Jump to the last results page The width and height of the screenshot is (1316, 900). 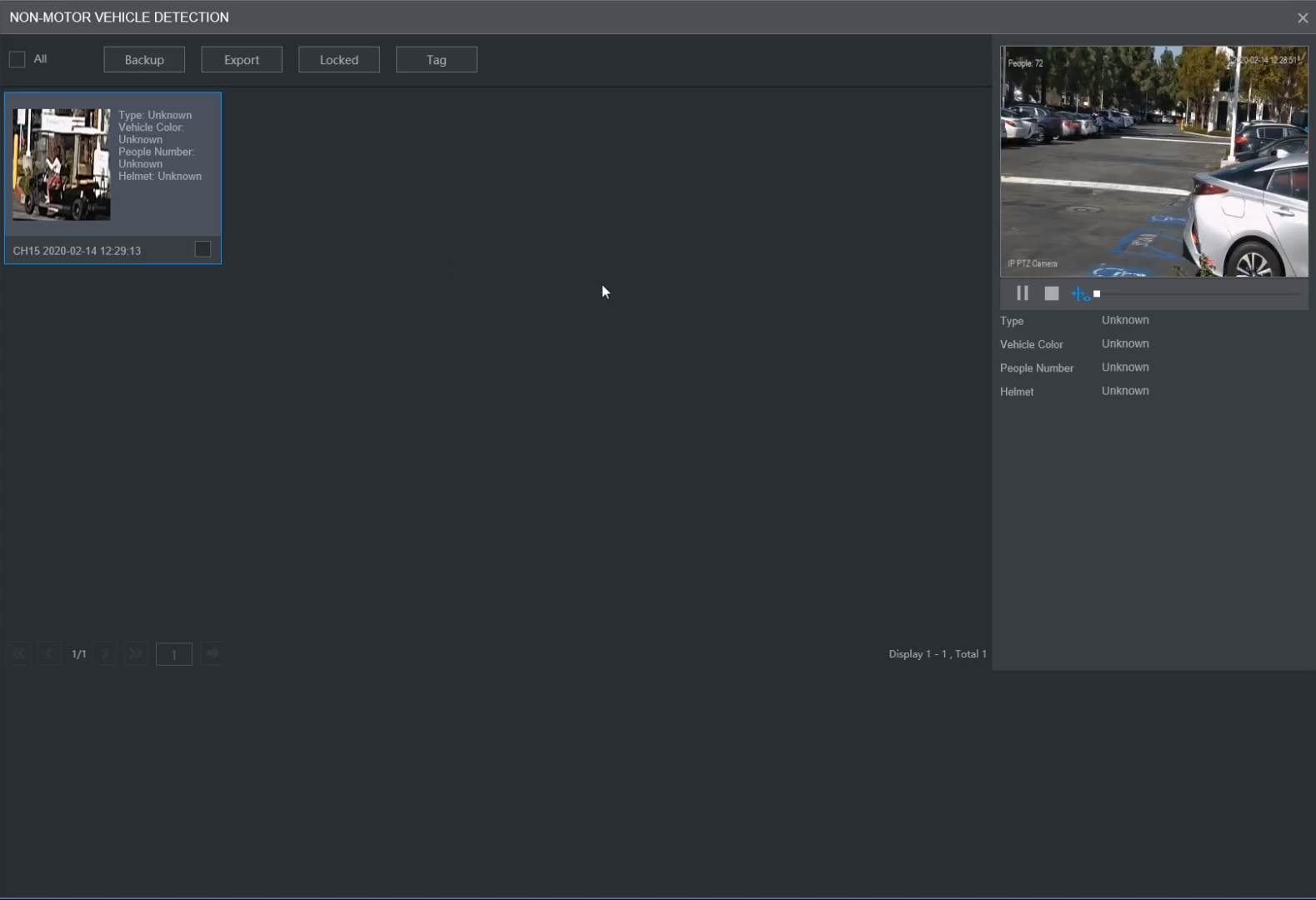click(x=135, y=654)
